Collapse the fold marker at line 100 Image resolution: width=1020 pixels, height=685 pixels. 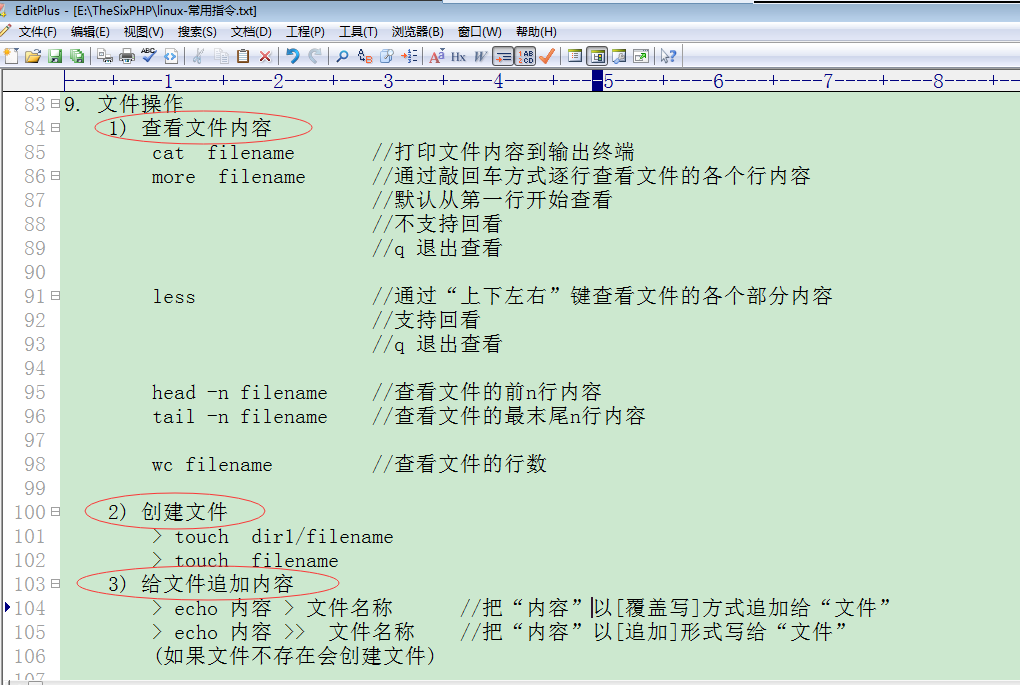pos(55,512)
